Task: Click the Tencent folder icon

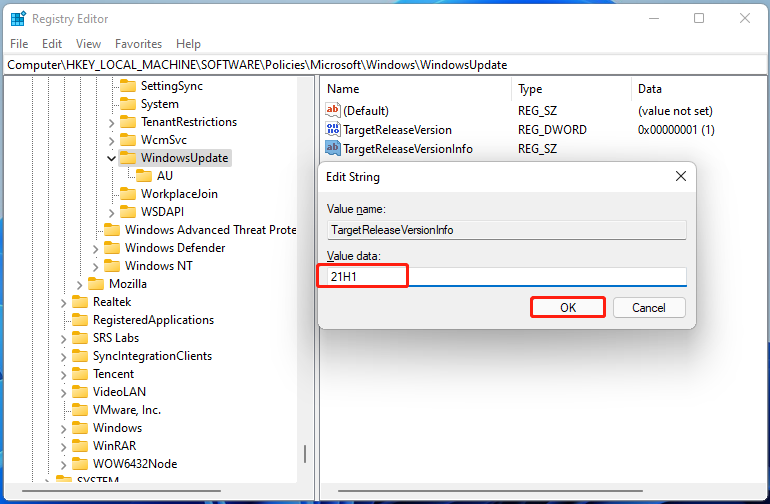Action: click(x=80, y=374)
